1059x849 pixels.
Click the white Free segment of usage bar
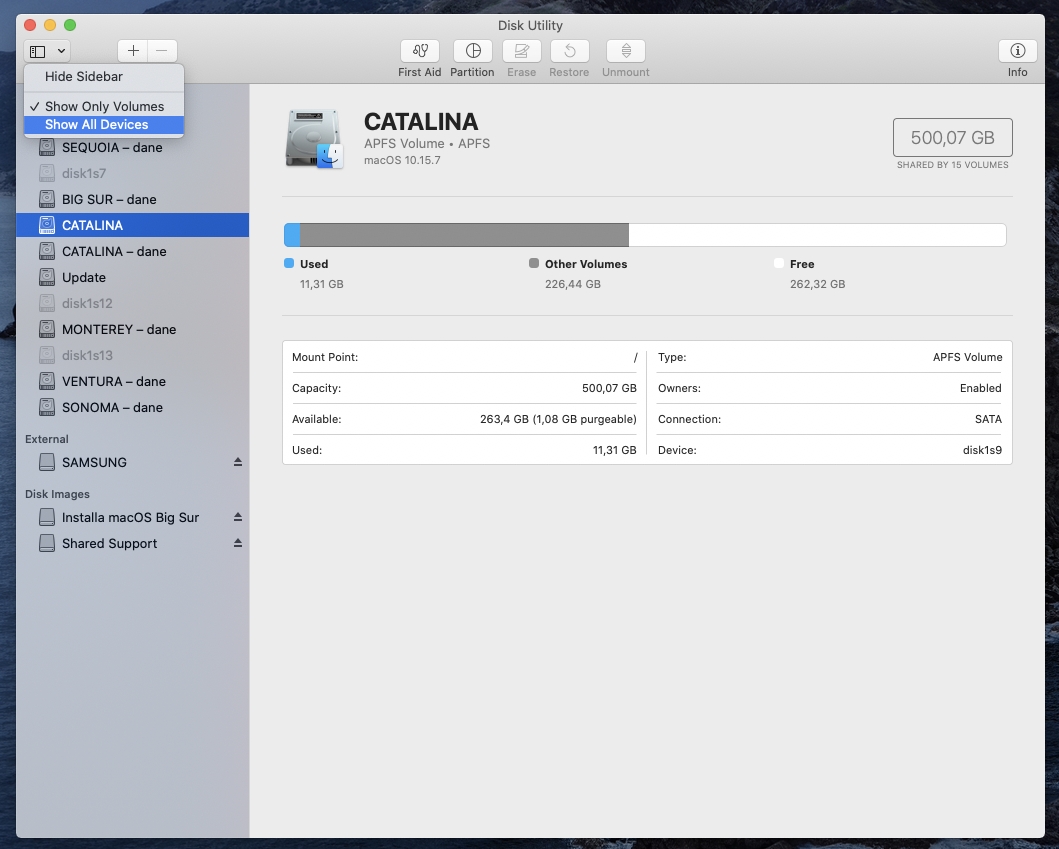pos(817,235)
